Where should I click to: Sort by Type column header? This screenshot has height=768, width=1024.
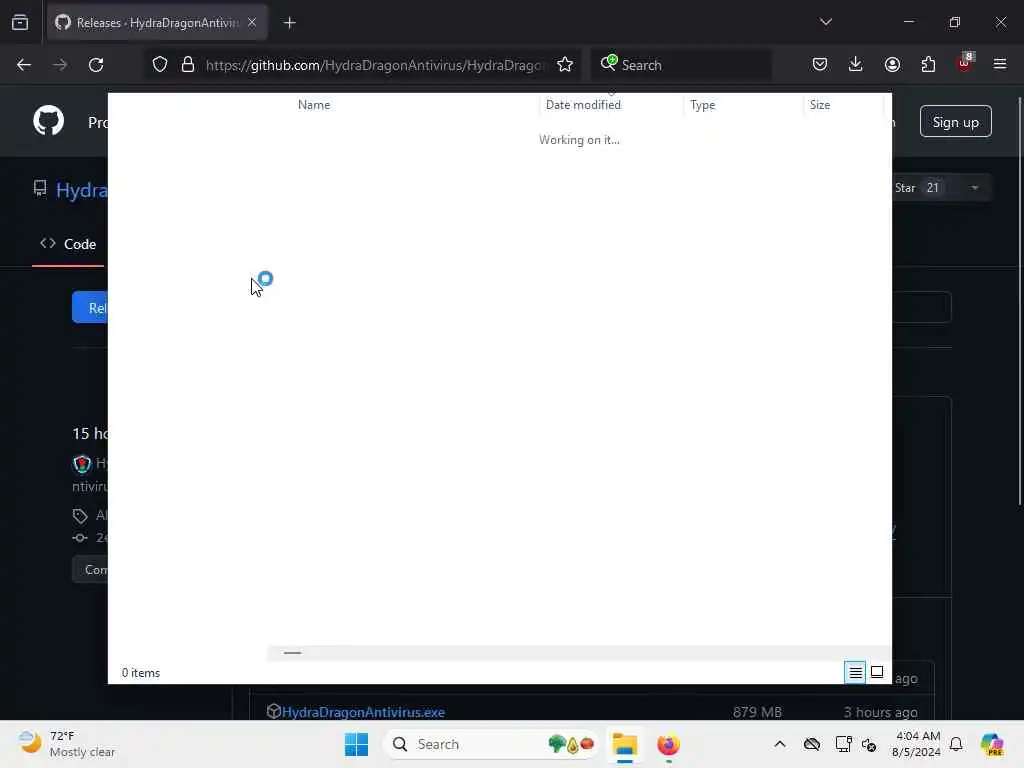(x=703, y=104)
